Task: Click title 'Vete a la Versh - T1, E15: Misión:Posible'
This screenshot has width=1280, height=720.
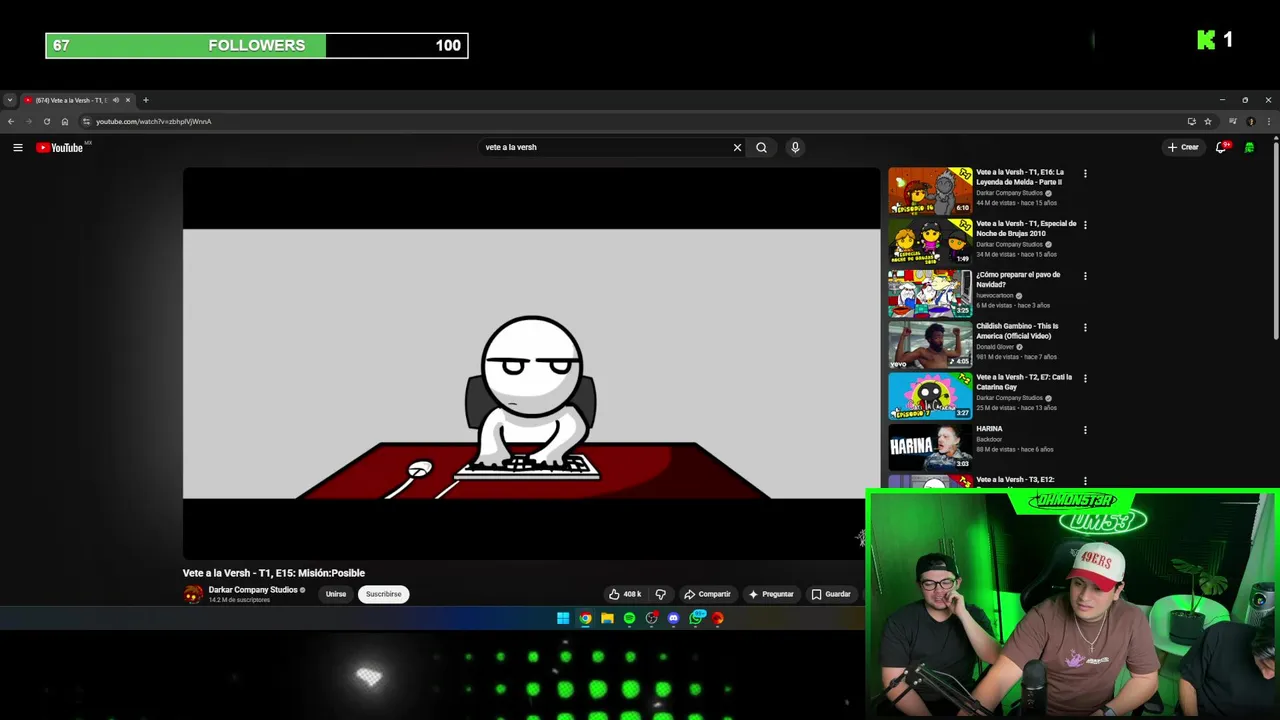Action: pos(273,573)
